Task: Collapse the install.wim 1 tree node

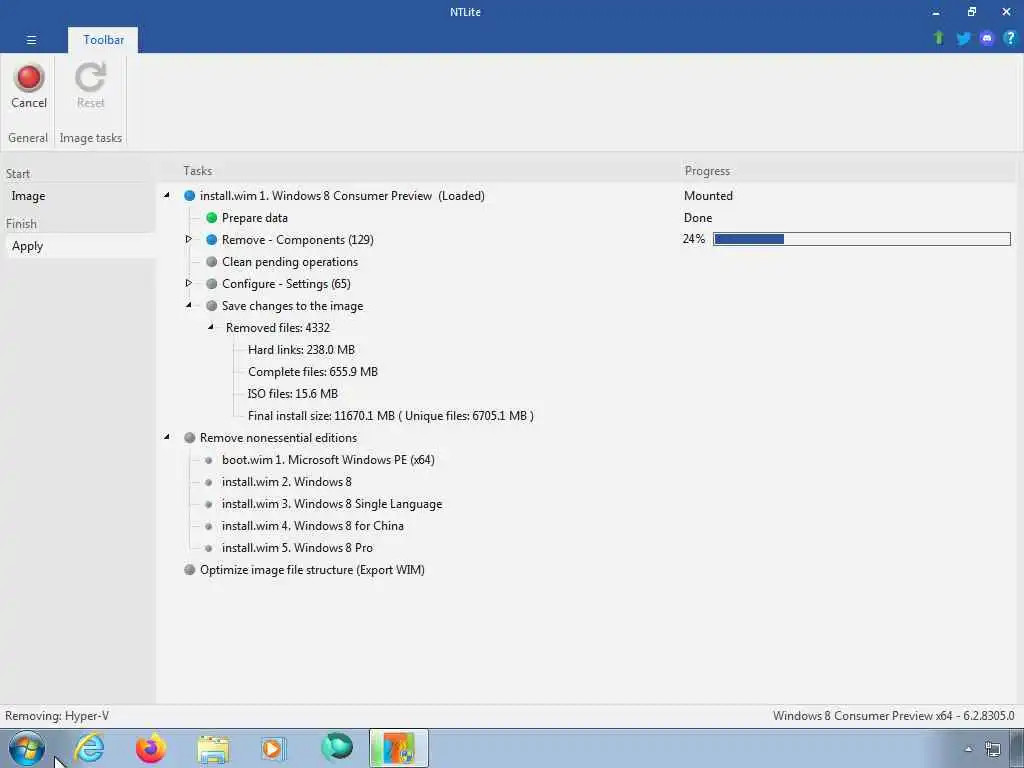Action: [167, 195]
